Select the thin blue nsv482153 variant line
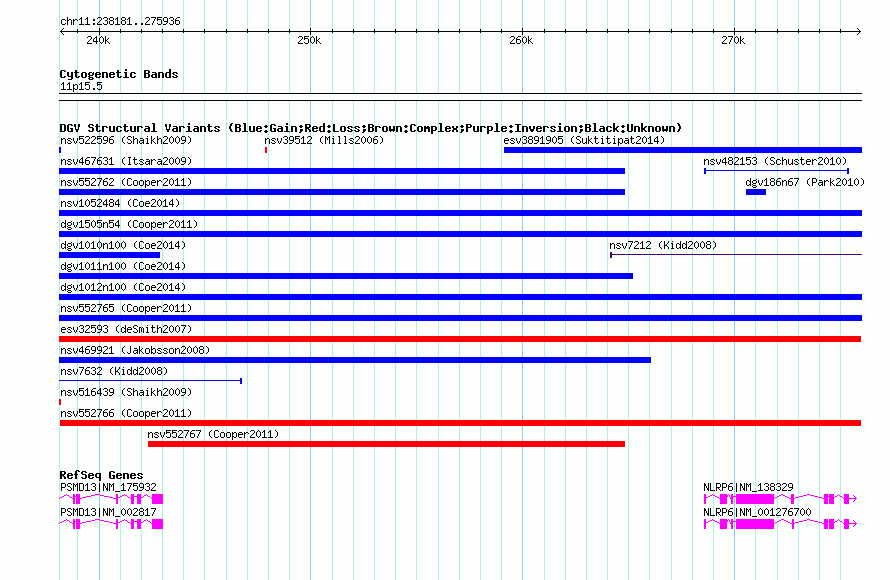Screen dimensions: 890x580 776,171
